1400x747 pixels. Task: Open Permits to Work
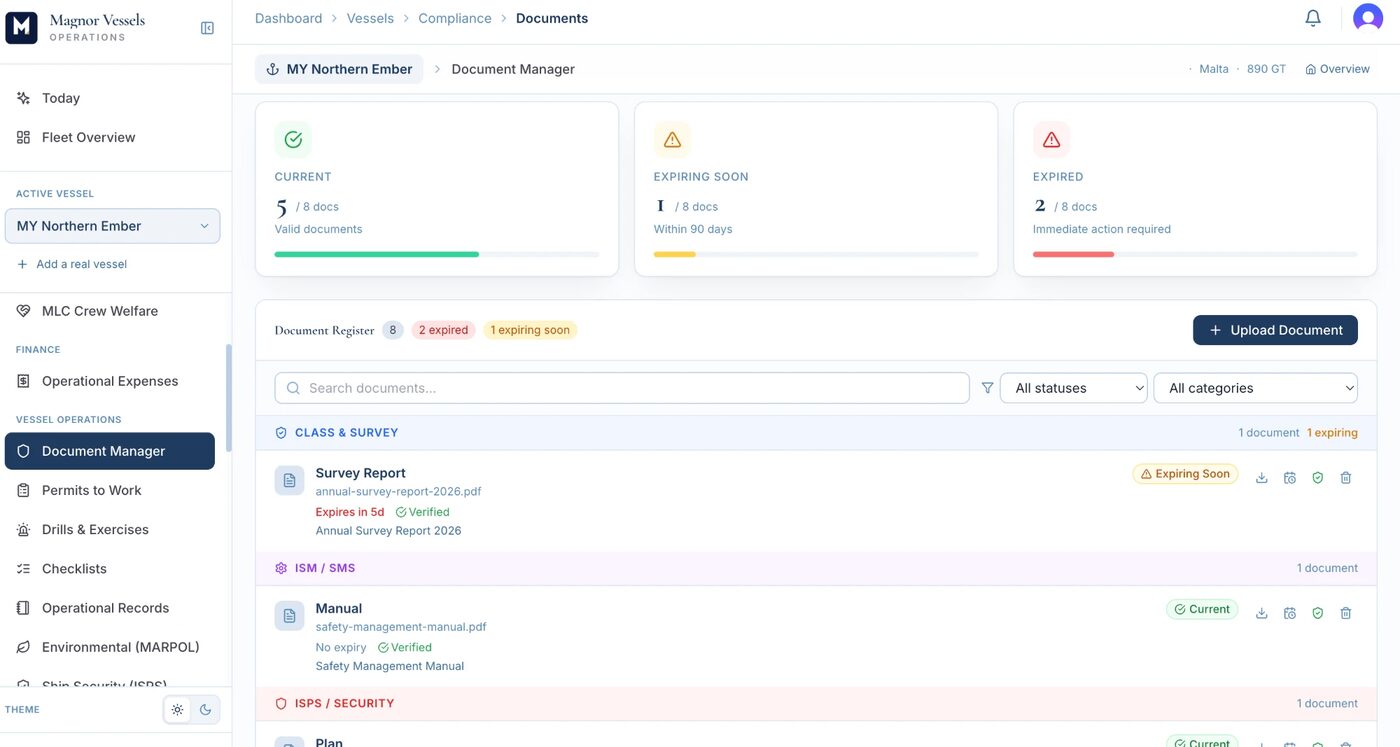110,490
